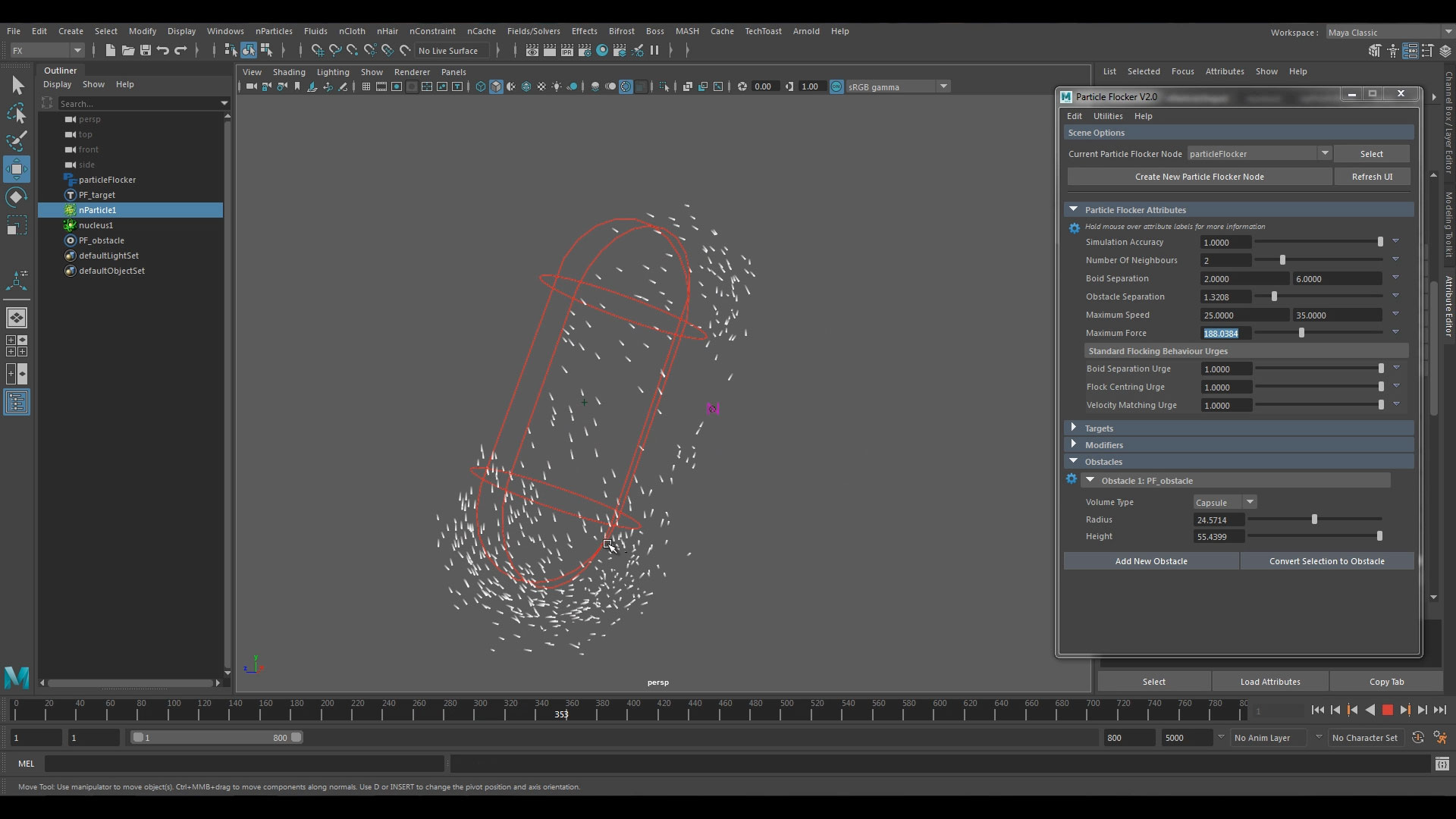Screen dimensions: 1456x819
Task: Open Utilities menu in Particle Flocker
Action: point(1107,116)
